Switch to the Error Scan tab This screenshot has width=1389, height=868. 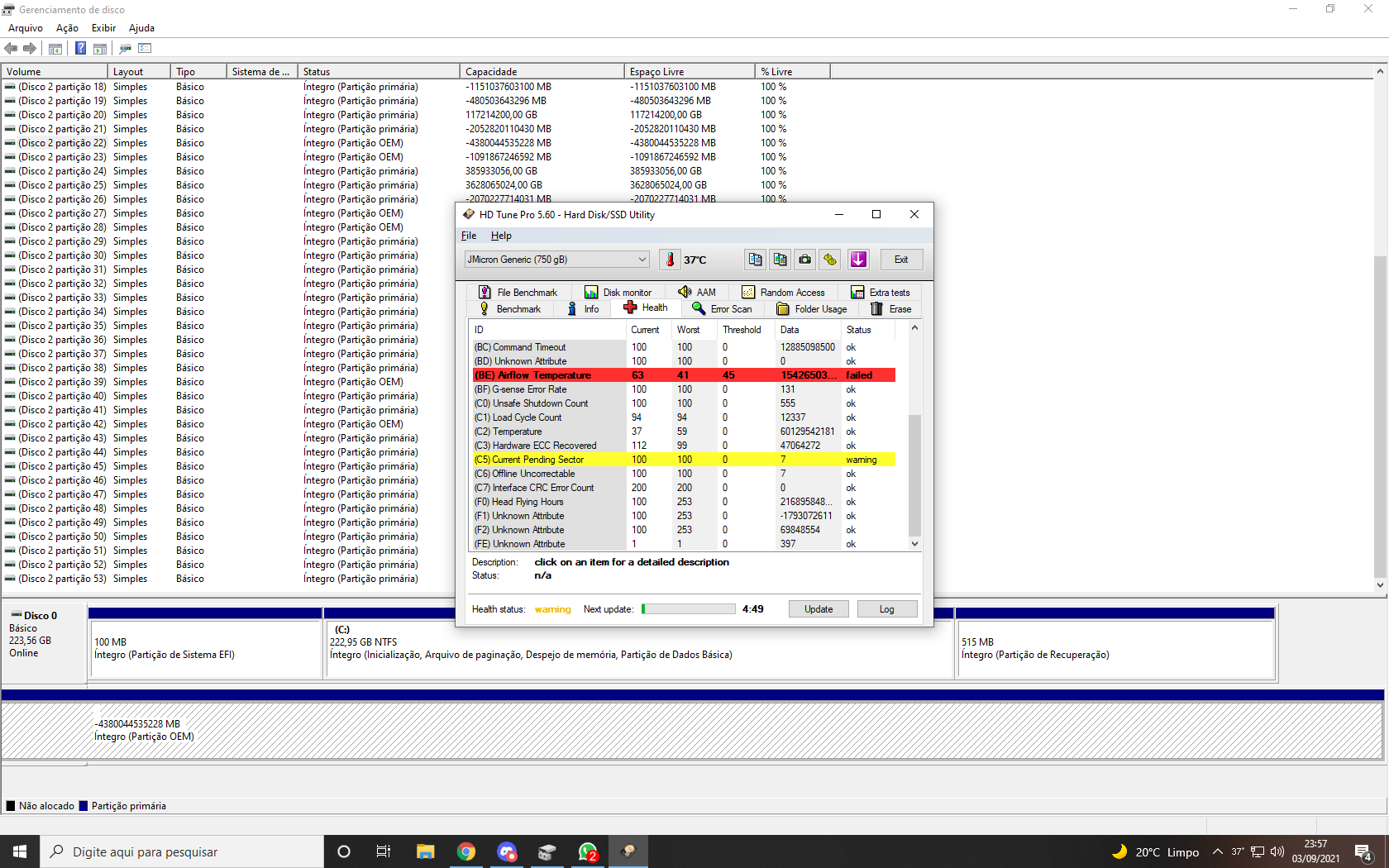click(723, 309)
